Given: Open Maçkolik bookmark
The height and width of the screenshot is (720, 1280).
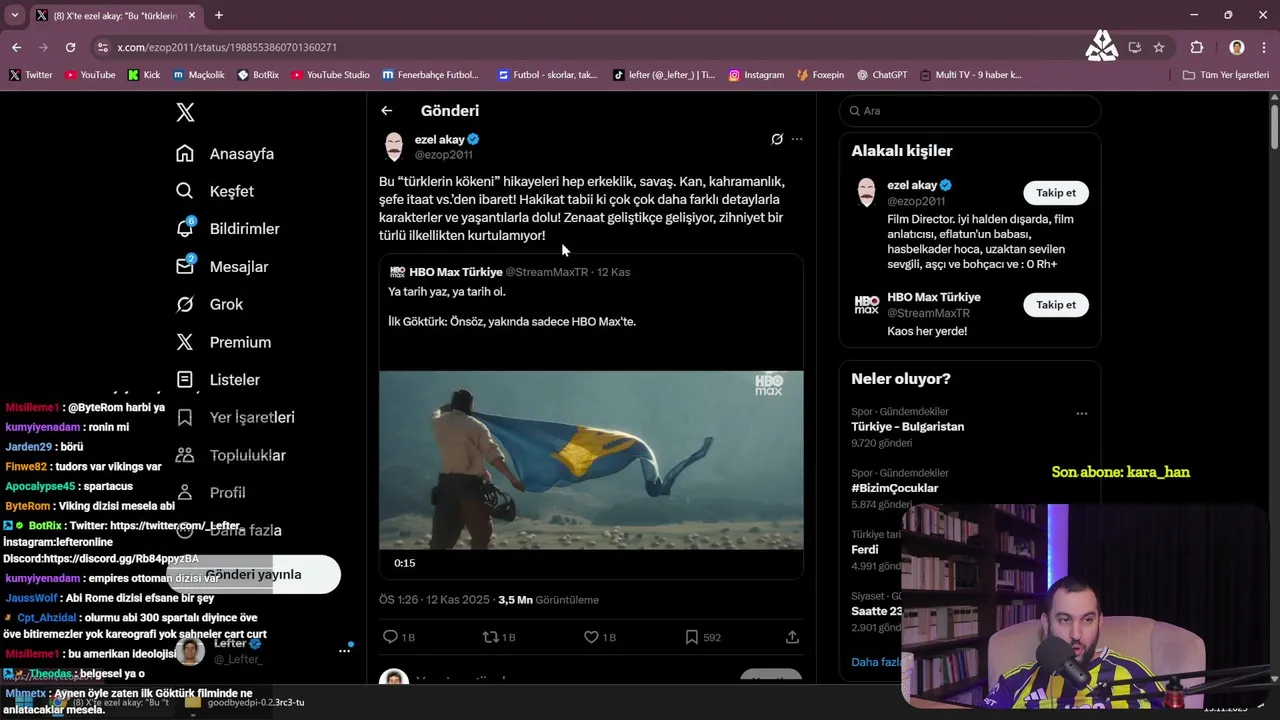Looking at the screenshot, I should tap(198, 75).
